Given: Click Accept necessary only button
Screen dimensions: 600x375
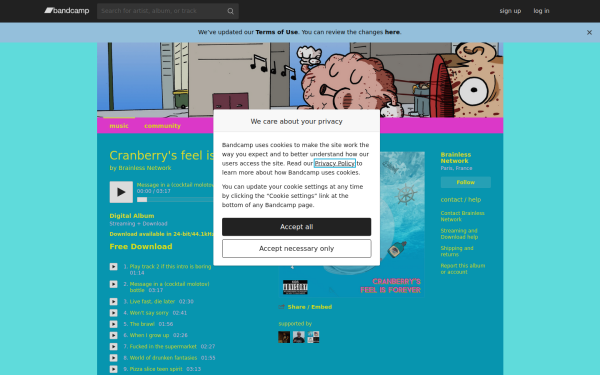Looking at the screenshot, I should (x=297, y=249).
